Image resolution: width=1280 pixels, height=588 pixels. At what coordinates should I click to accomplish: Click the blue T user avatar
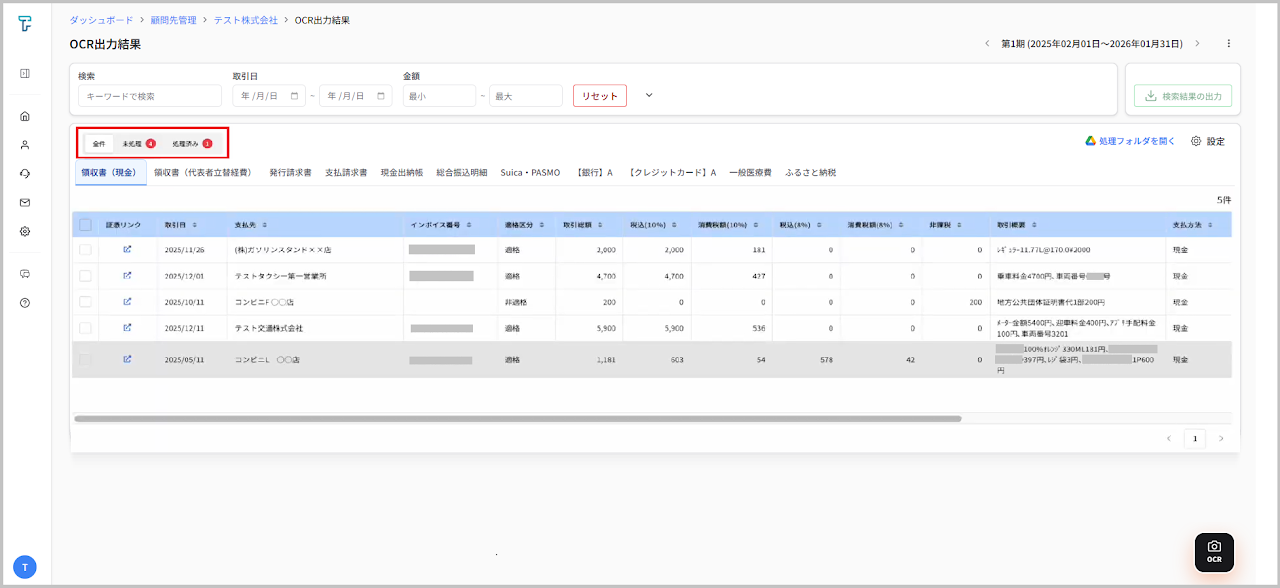tap(25, 567)
